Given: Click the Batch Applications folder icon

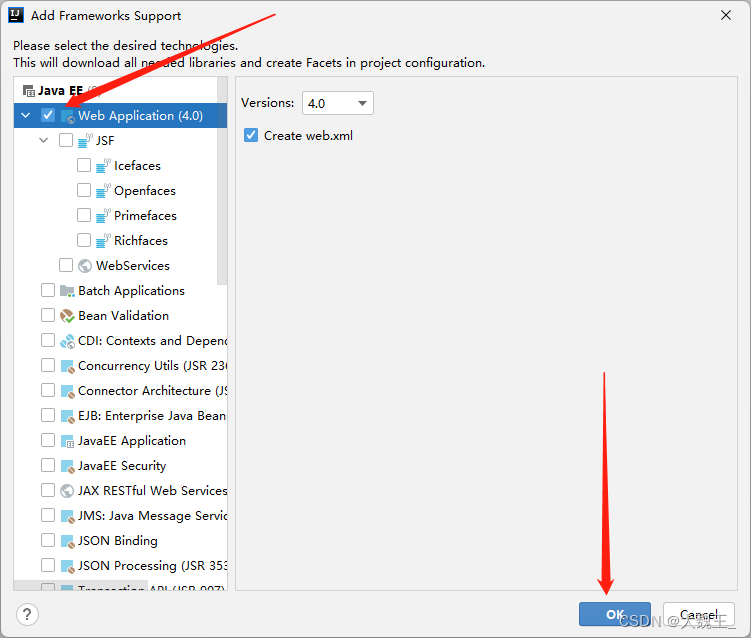Looking at the screenshot, I should [67, 291].
